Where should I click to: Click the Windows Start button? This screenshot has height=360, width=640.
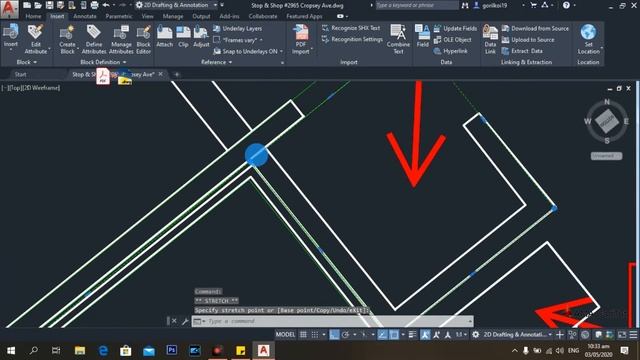pos(11,350)
